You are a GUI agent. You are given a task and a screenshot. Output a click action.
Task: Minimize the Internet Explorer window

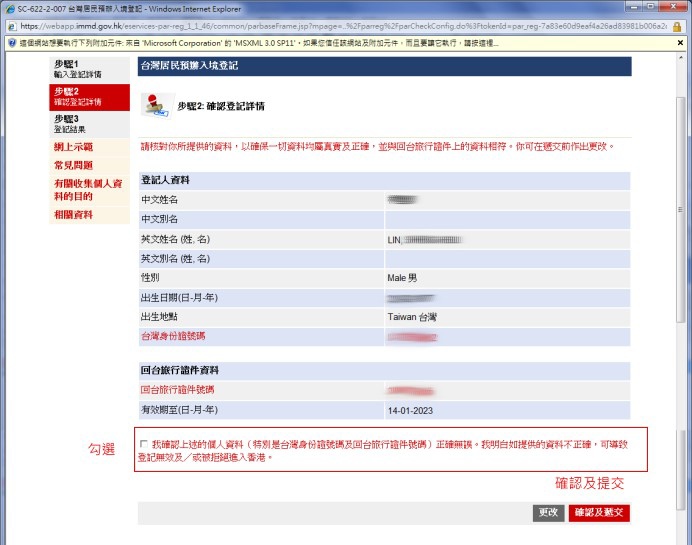tap(634, 7)
